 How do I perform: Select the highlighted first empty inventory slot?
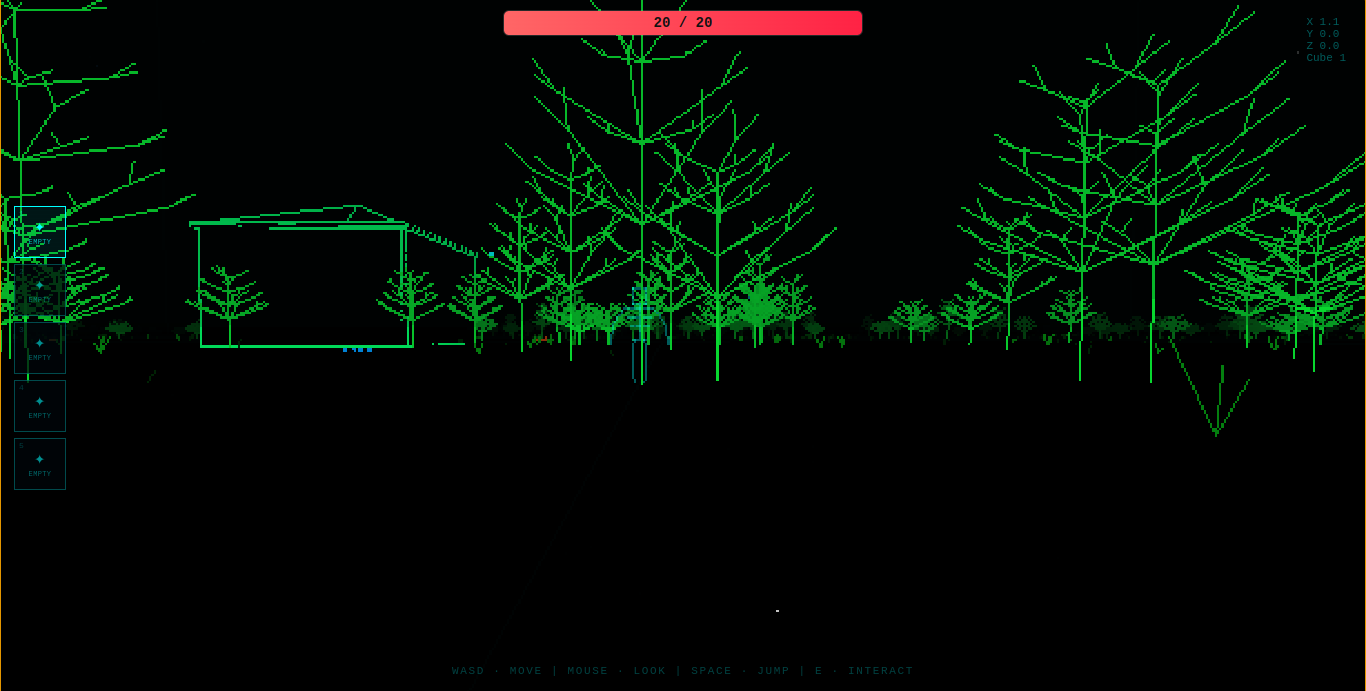click(40, 232)
